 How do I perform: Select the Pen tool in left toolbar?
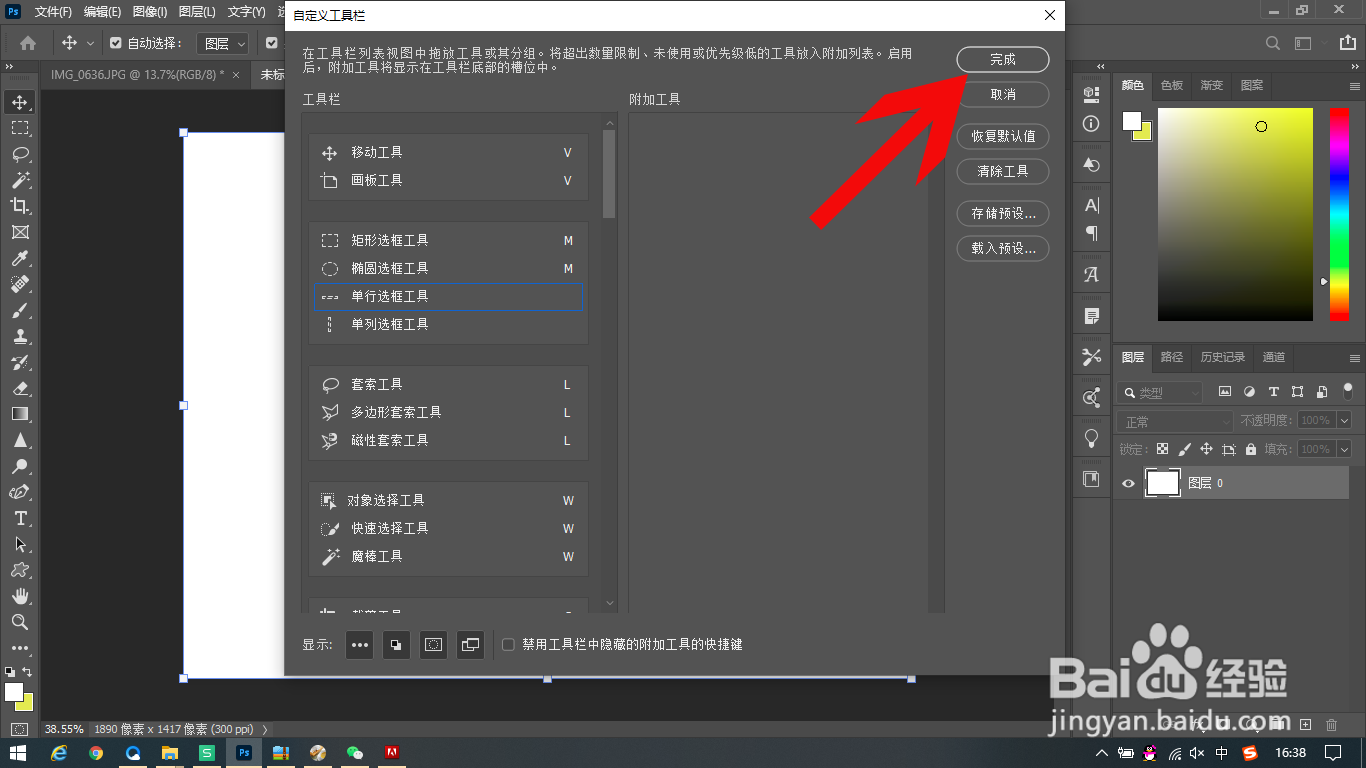19,492
